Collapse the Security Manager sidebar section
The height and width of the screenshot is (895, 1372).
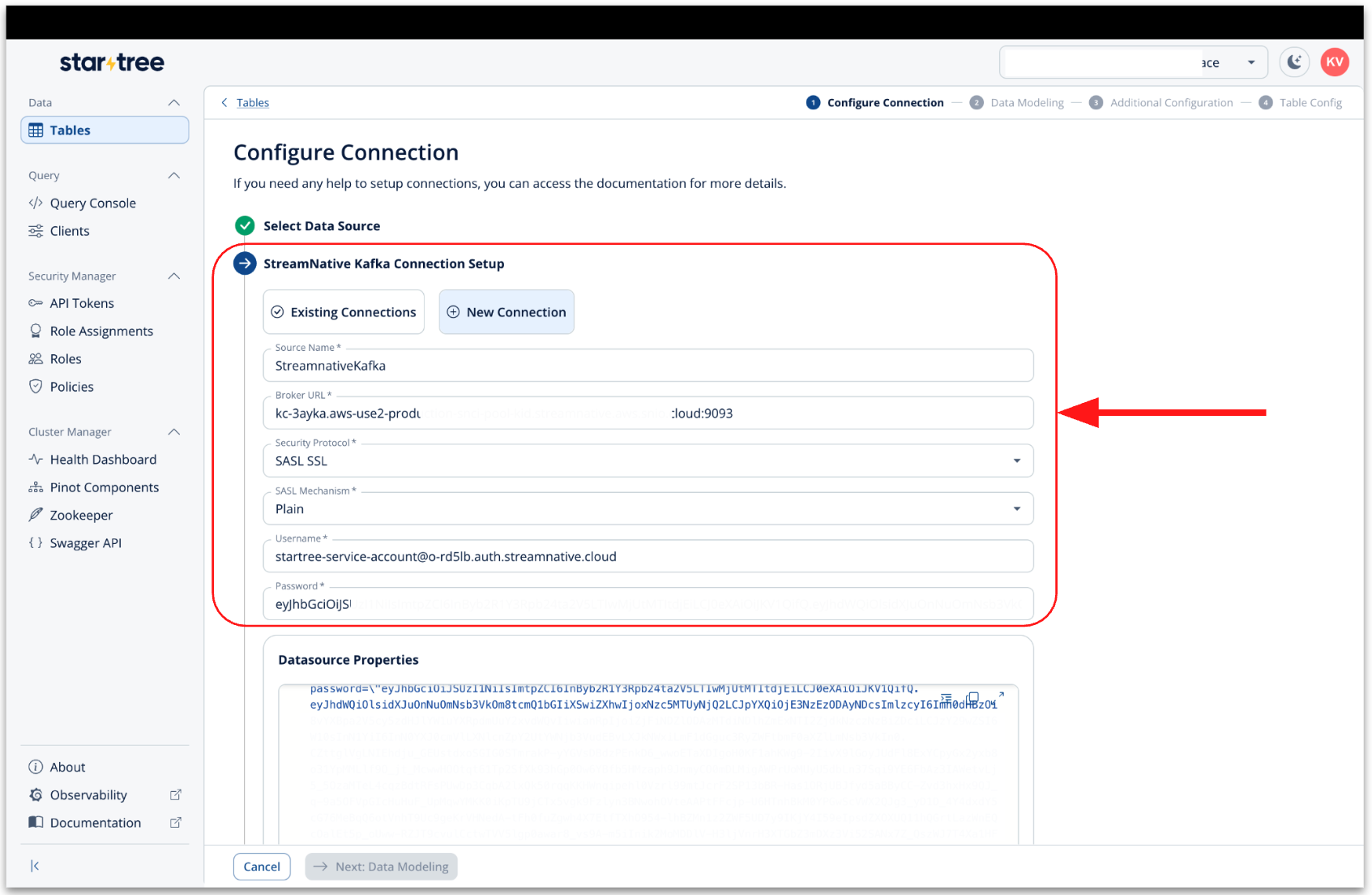pyautogui.click(x=173, y=276)
